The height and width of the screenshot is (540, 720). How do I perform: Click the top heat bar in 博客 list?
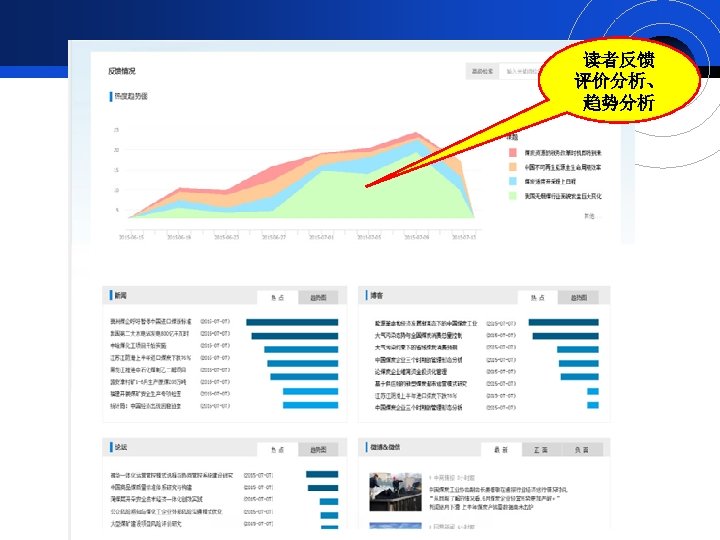[x=563, y=322]
